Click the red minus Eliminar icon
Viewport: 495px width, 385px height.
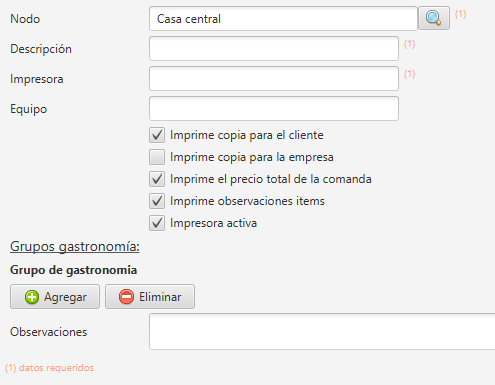(126, 297)
